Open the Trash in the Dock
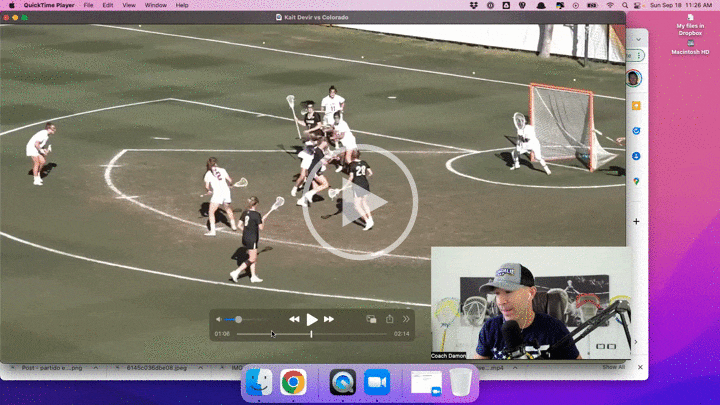Screen dimensions: 720x405 (x=460, y=382)
